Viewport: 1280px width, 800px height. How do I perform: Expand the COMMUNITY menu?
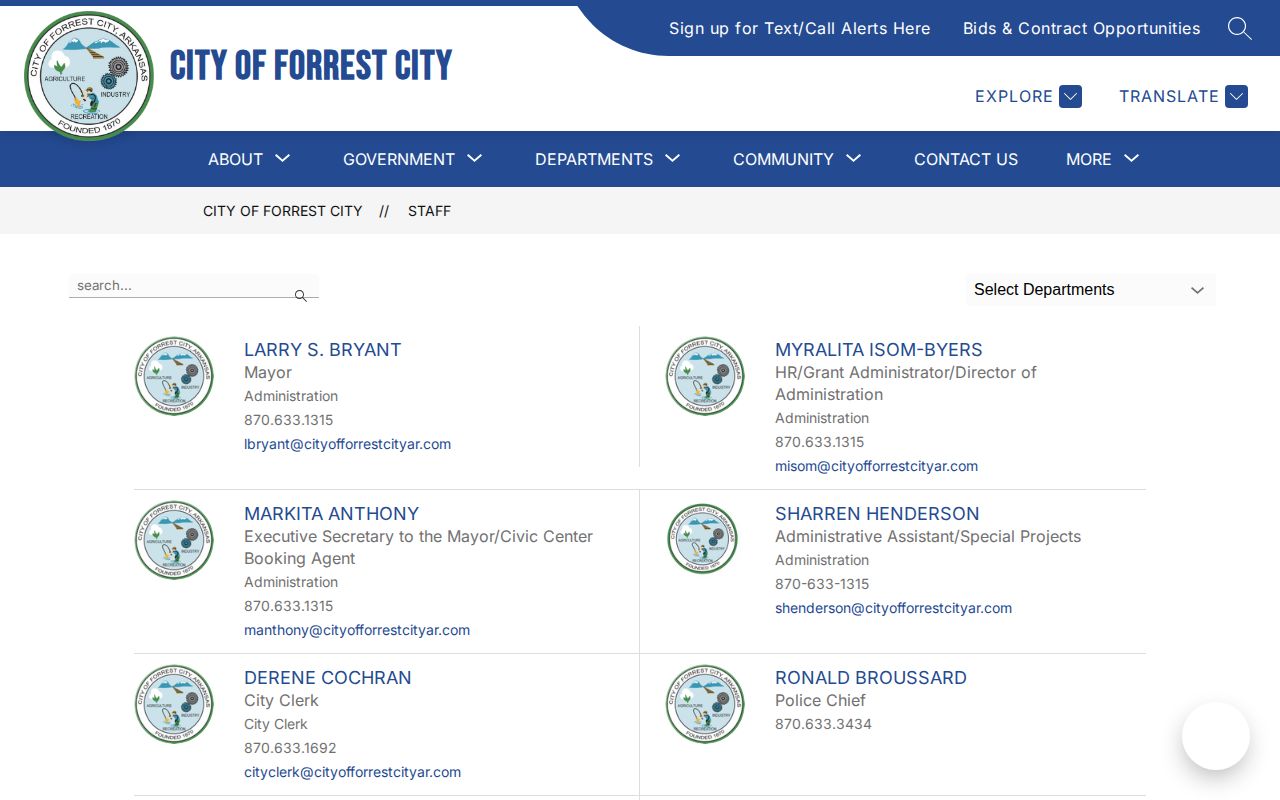[797, 159]
